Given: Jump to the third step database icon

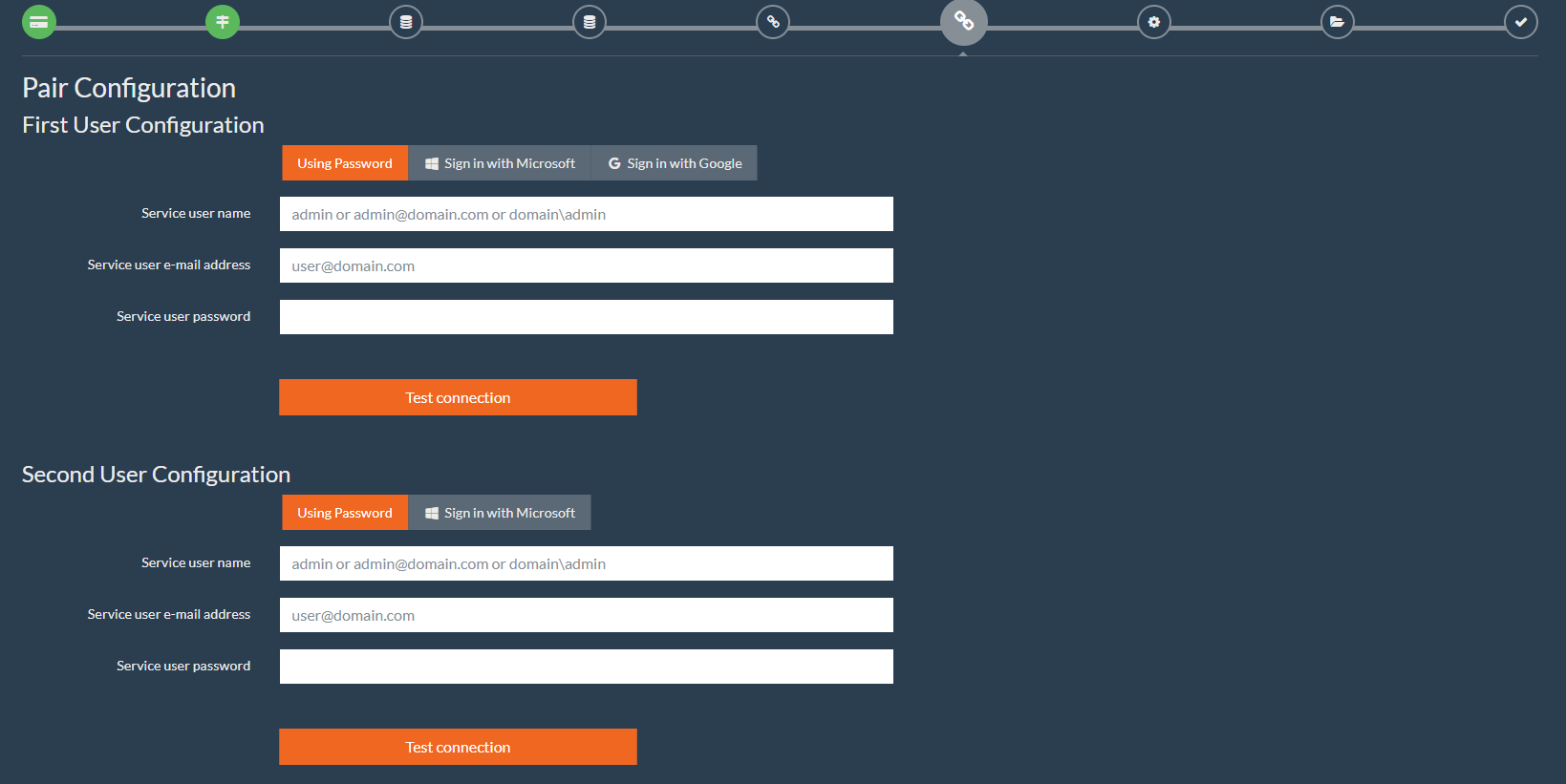Looking at the screenshot, I should pyautogui.click(x=406, y=22).
